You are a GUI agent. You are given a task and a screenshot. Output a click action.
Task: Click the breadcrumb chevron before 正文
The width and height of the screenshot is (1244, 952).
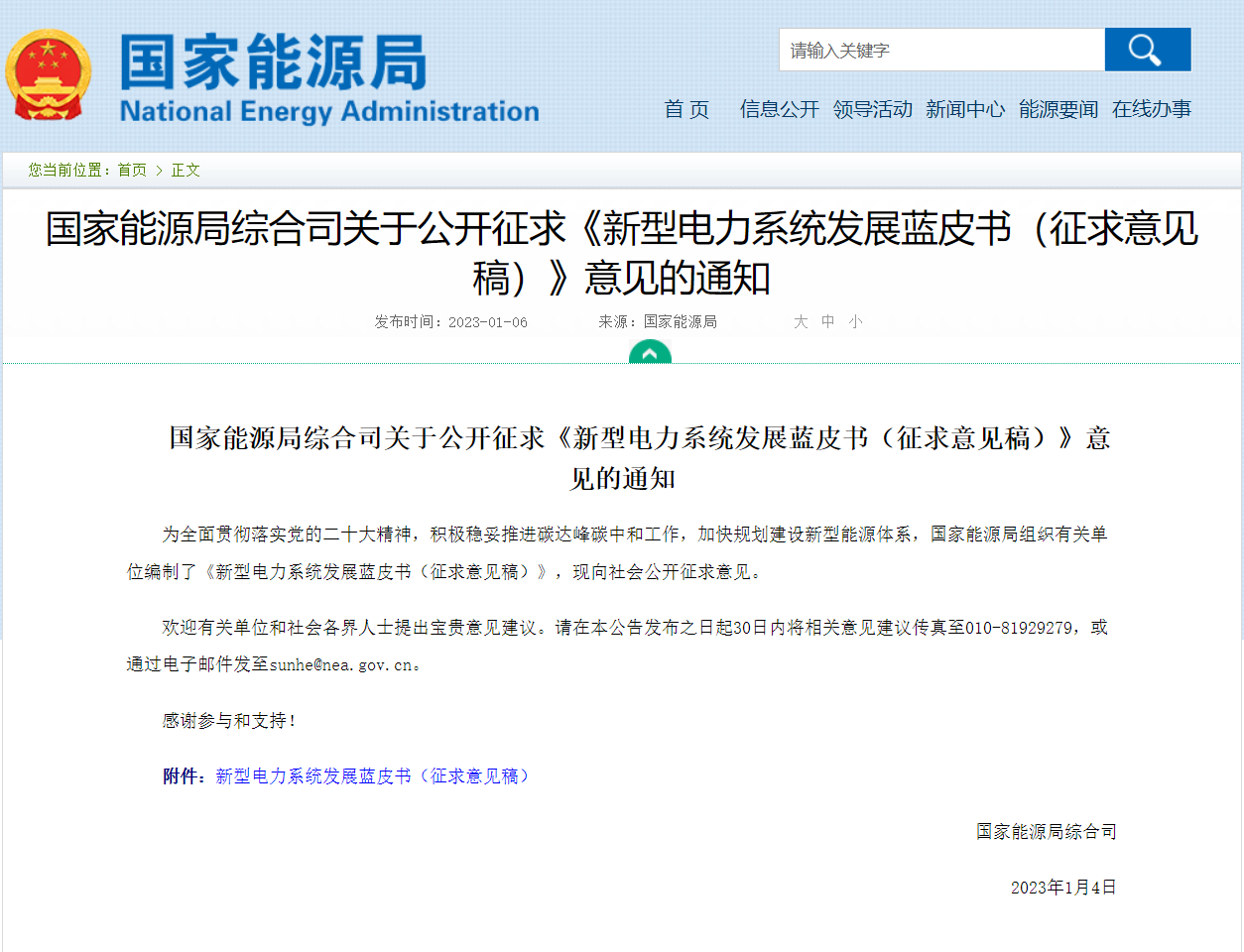point(159,171)
